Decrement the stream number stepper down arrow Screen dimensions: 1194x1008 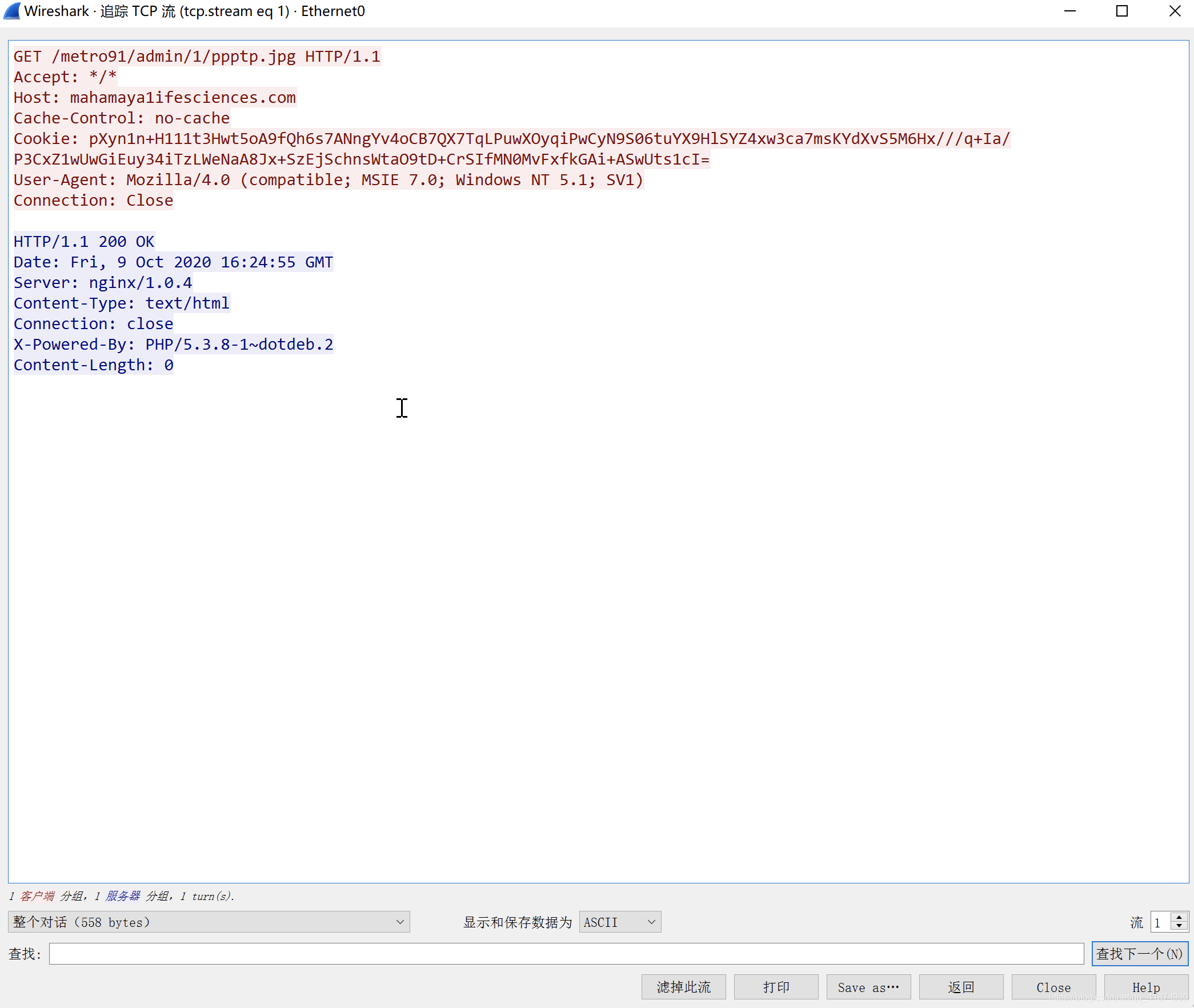pyautogui.click(x=1179, y=926)
